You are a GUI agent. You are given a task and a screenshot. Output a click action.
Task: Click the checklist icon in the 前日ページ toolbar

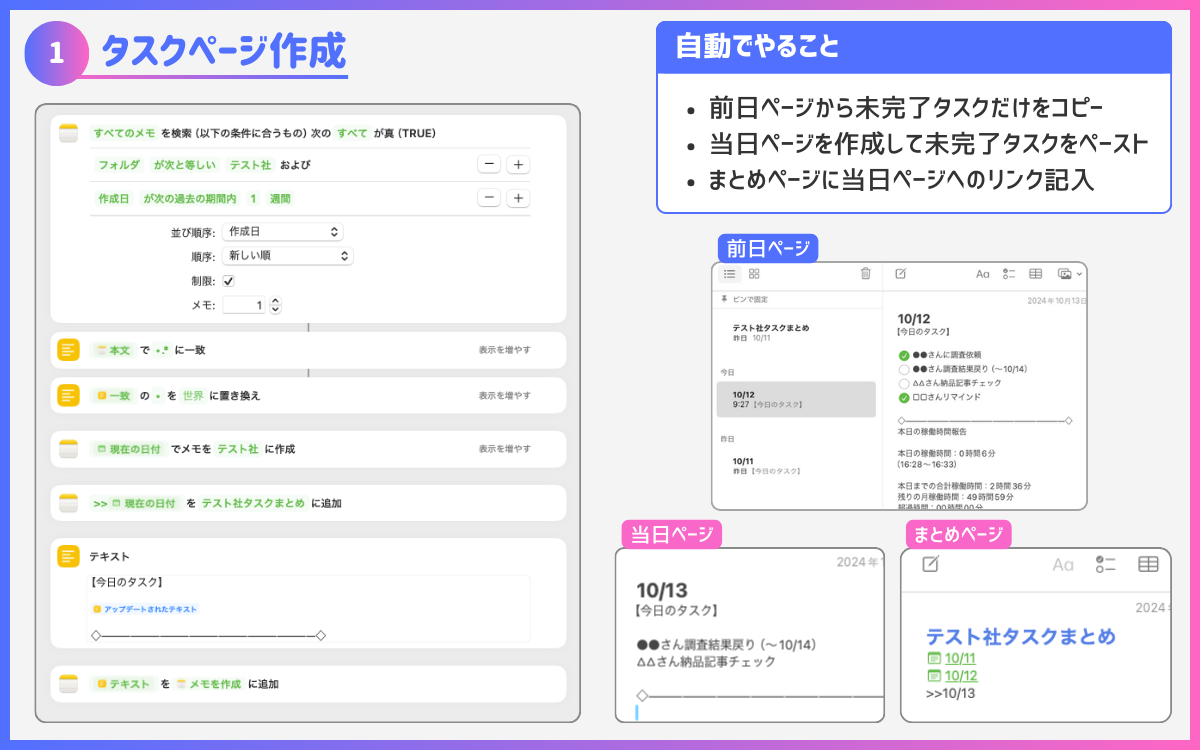1008,274
